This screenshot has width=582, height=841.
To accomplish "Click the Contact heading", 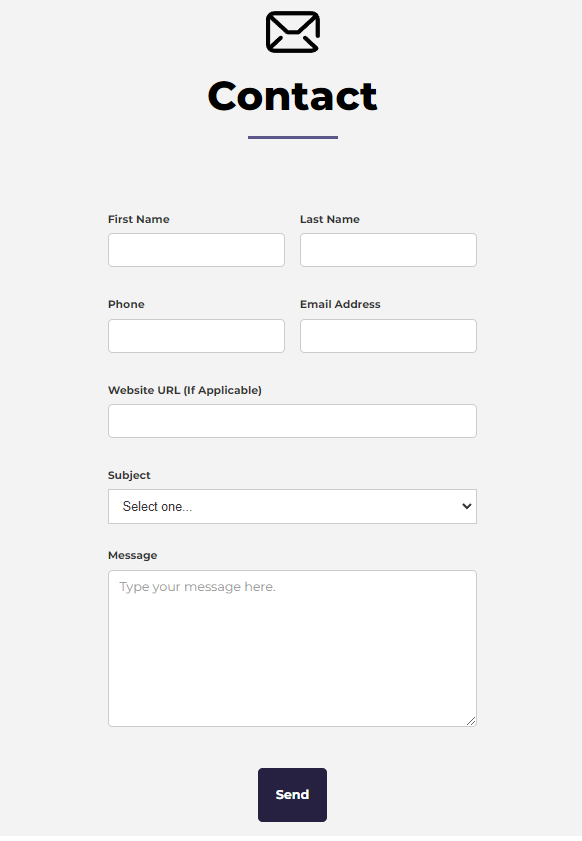I will 292,97.
